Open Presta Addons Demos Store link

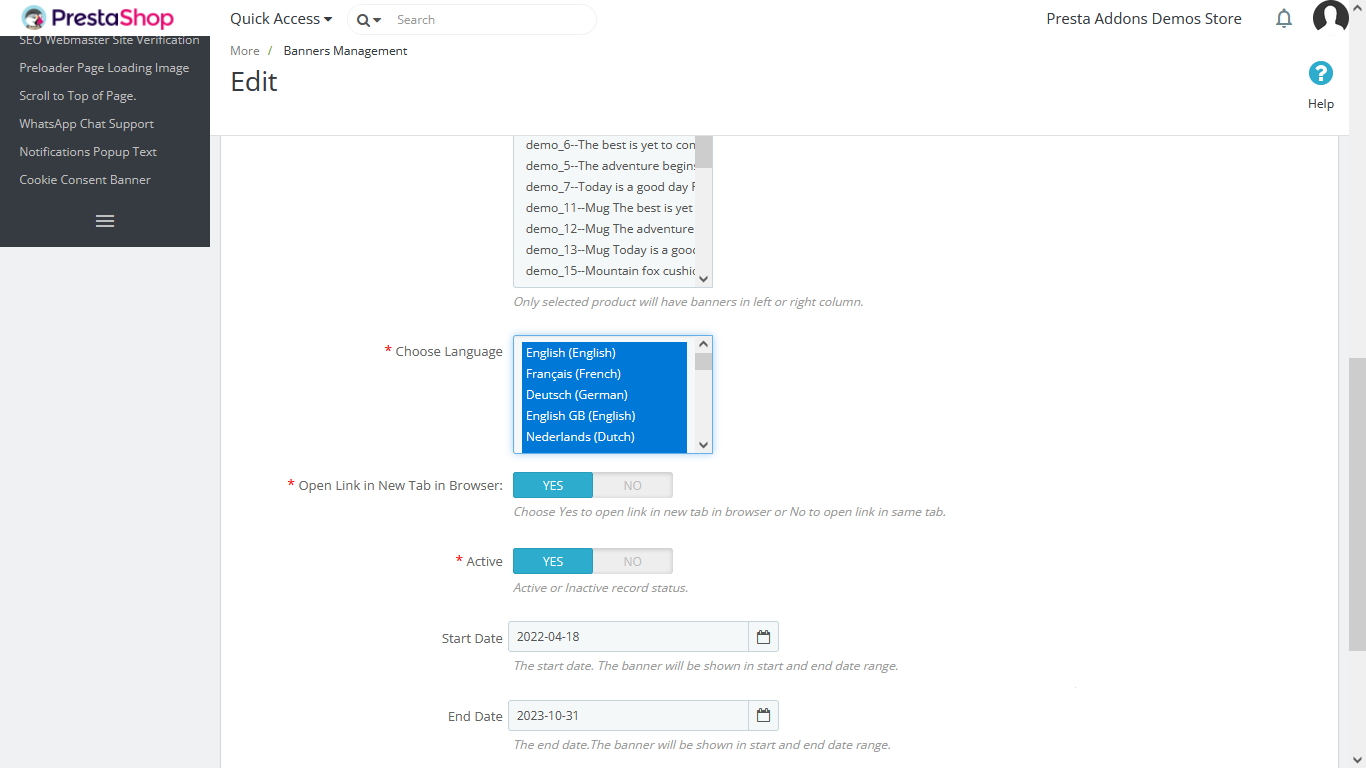tap(1144, 19)
